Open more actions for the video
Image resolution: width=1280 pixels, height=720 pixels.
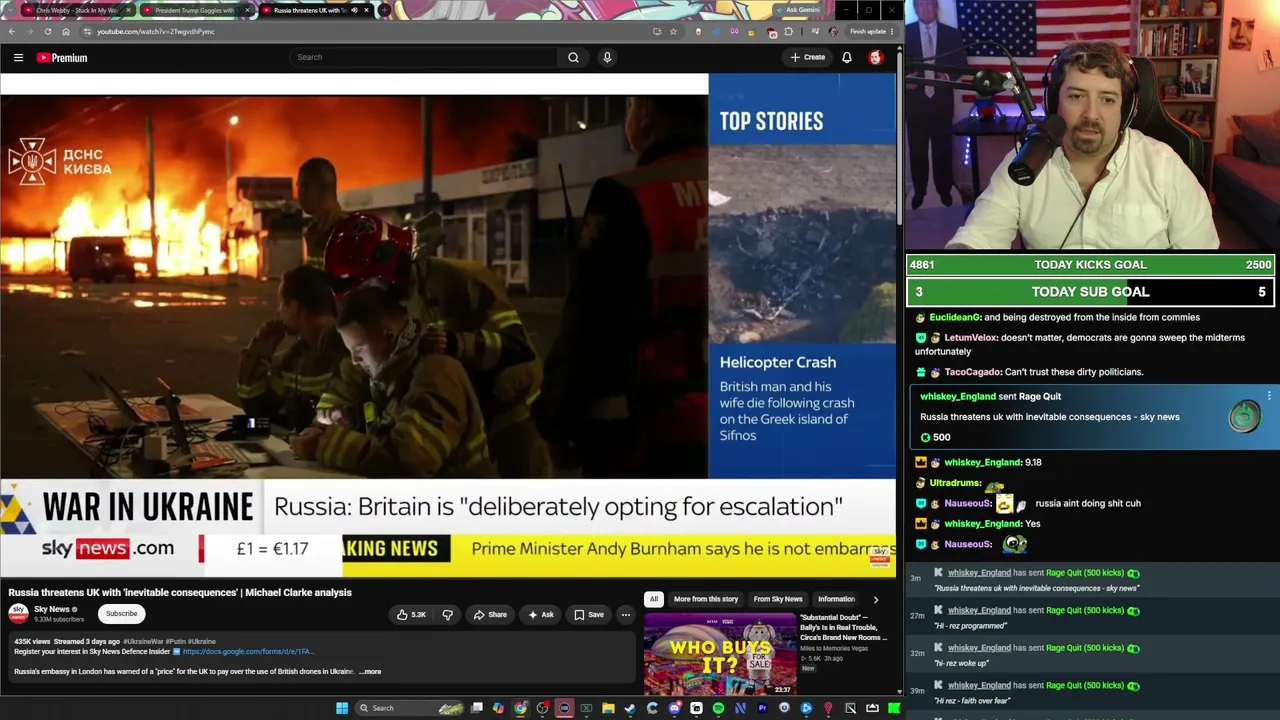(x=626, y=615)
